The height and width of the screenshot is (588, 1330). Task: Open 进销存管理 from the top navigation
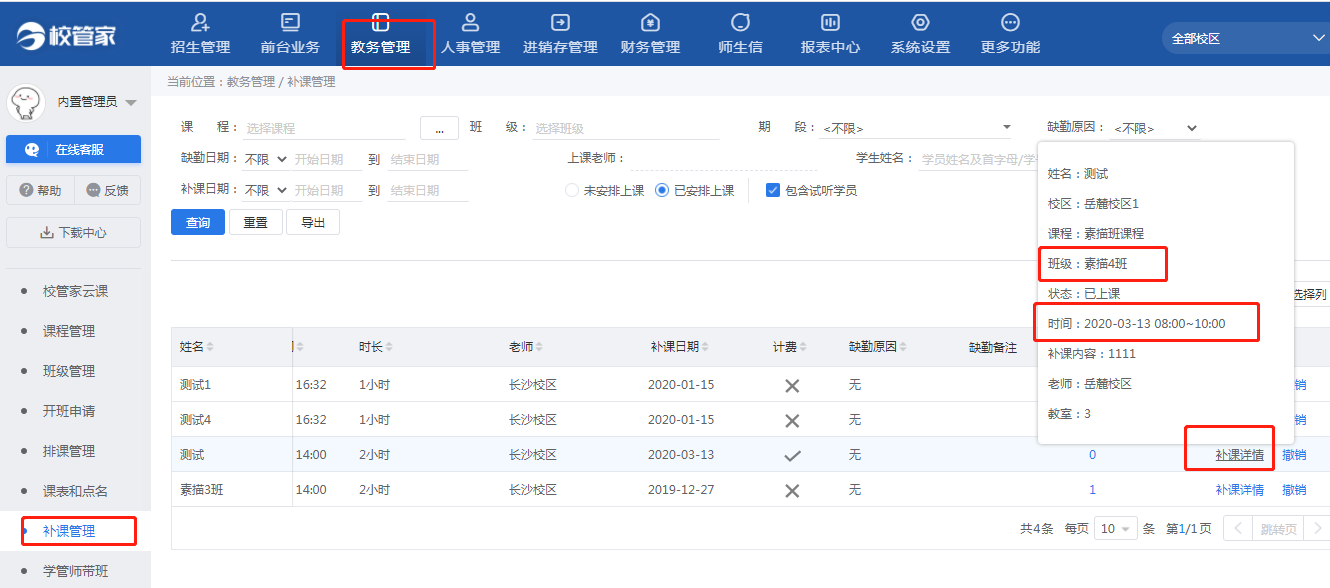(x=560, y=34)
